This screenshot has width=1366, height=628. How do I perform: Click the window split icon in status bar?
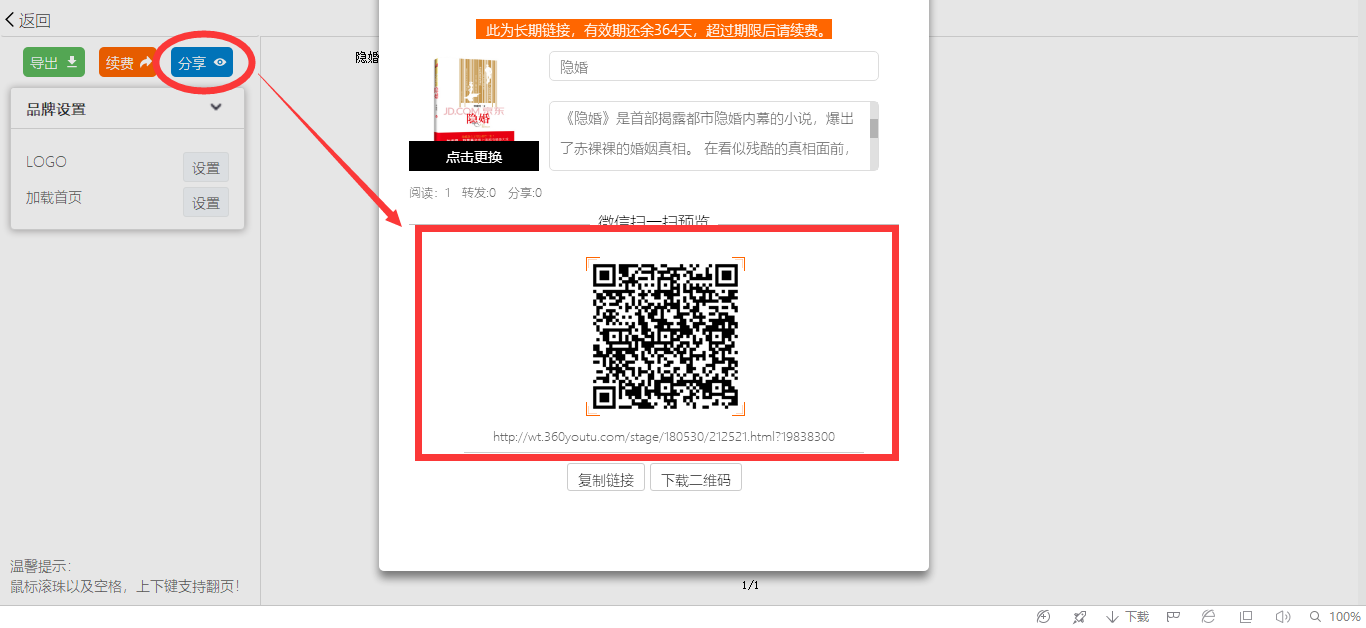[1246, 617]
